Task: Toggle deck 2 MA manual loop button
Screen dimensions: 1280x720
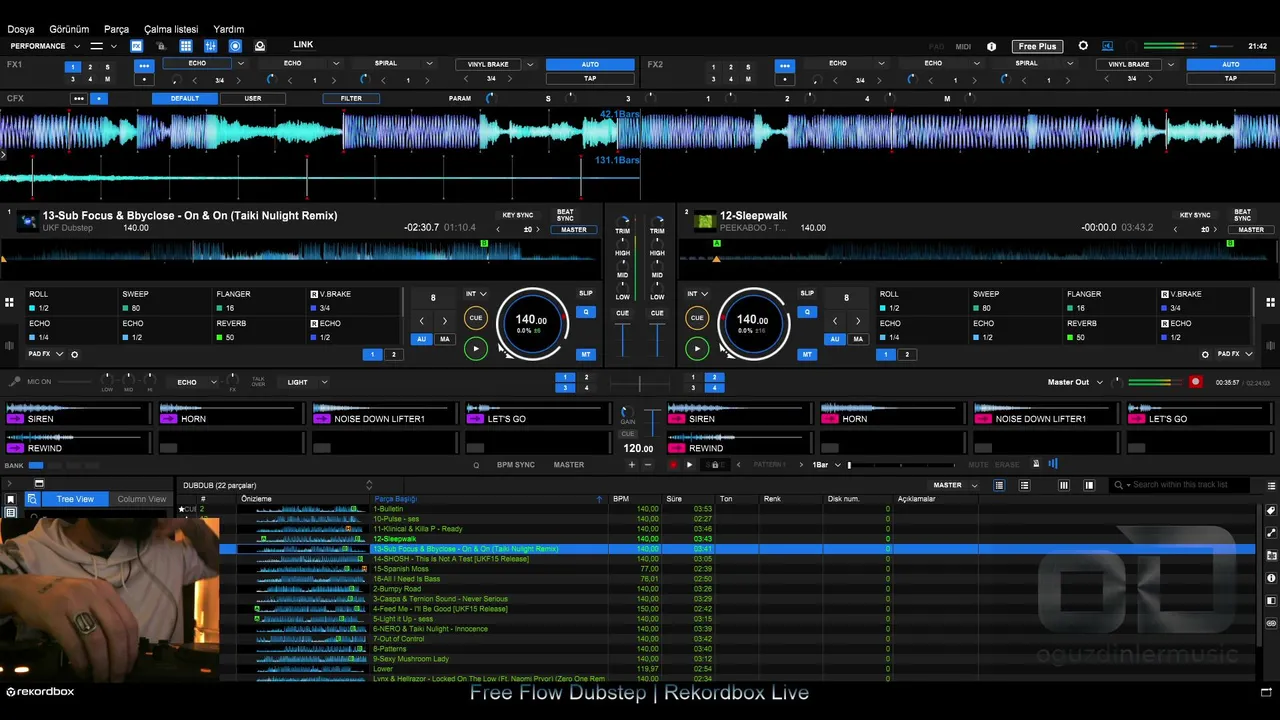Action: [x=858, y=339]
